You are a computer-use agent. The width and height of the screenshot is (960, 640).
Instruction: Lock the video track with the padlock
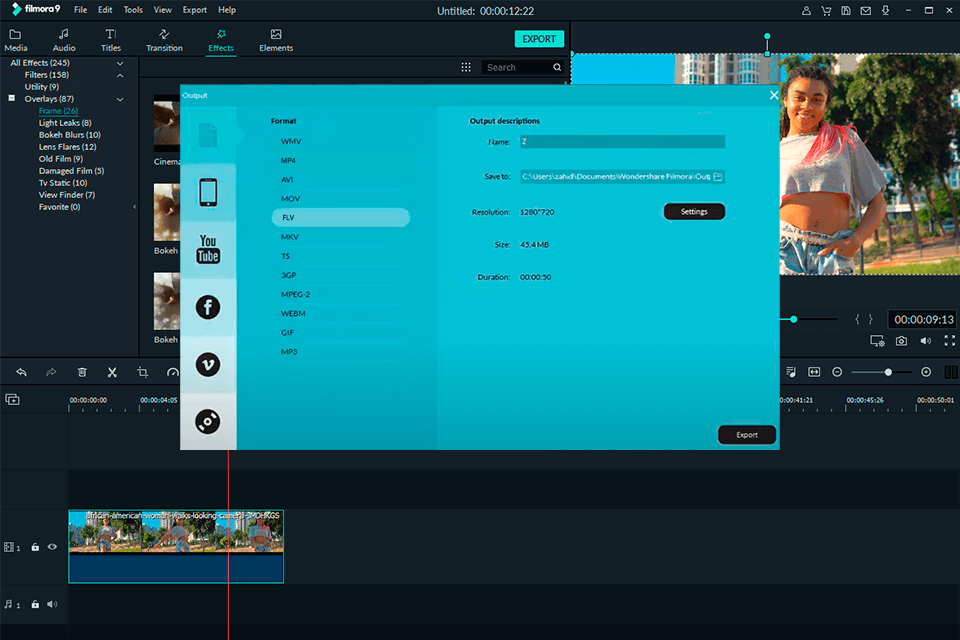(x=36, y=547)
